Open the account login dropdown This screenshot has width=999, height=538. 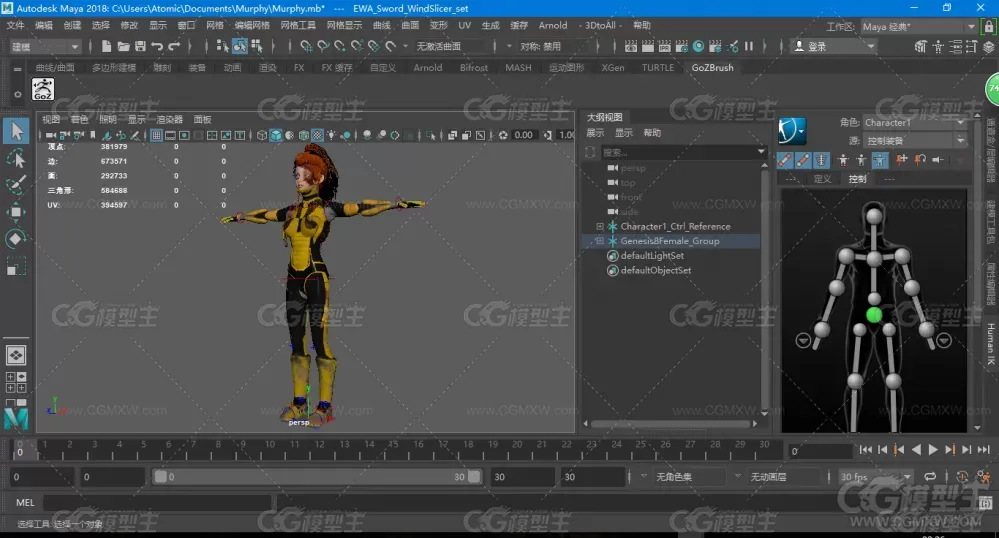pos(833,47)
